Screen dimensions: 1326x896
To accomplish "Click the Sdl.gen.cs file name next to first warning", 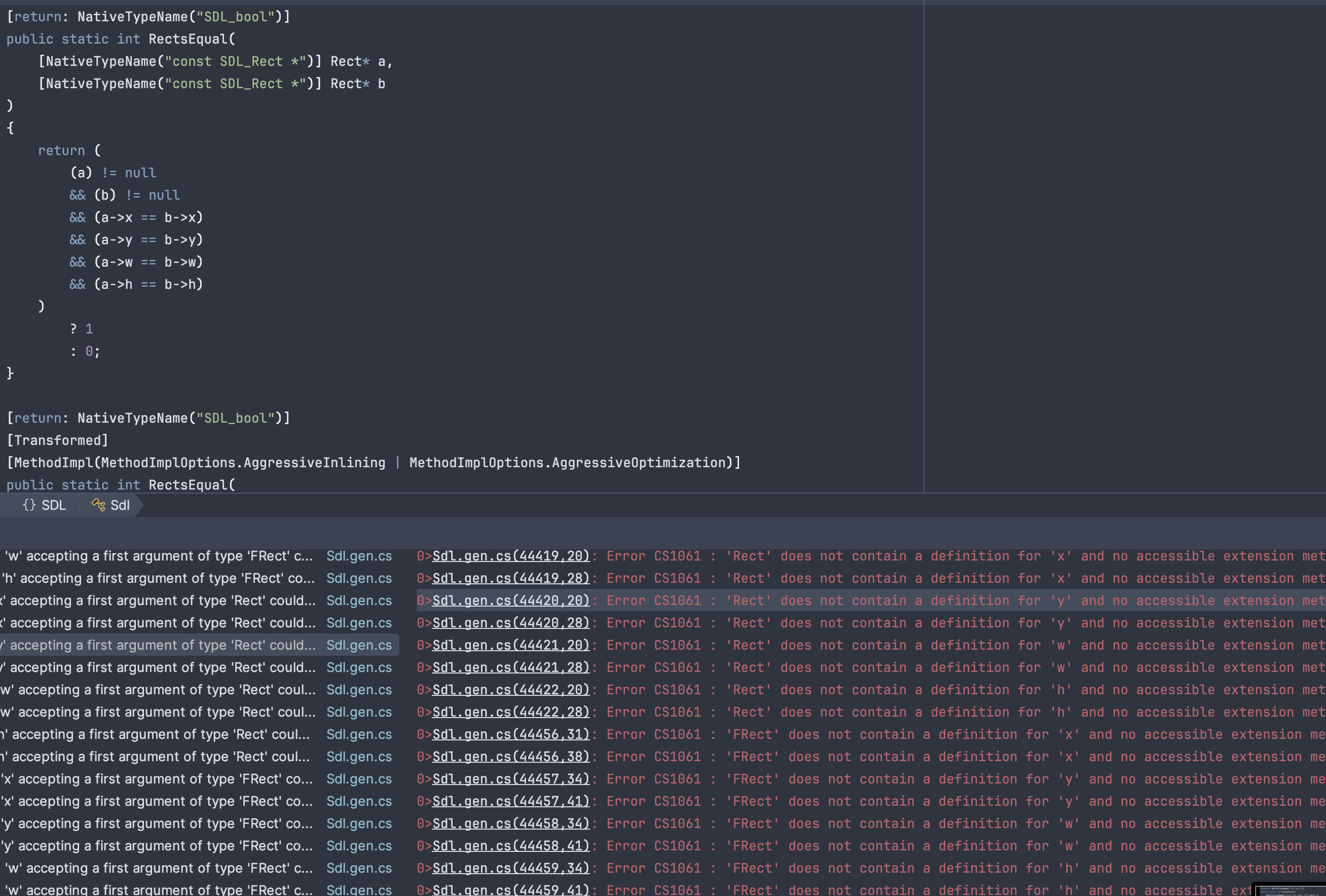I will (359, 556).
